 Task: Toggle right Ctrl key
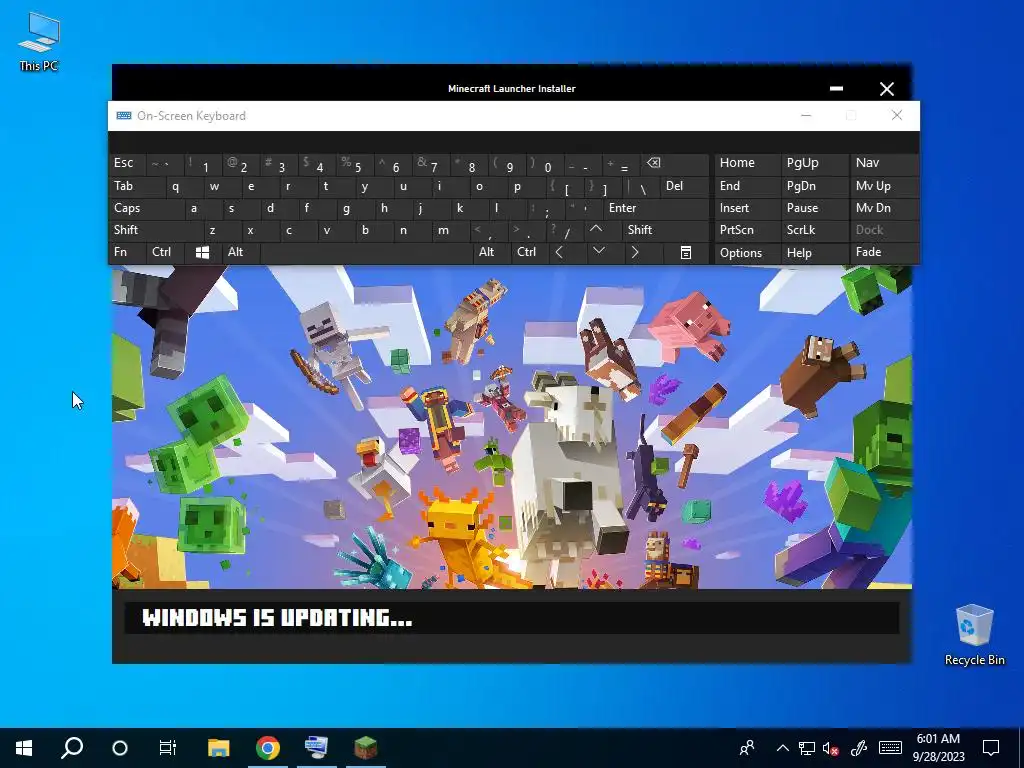[x=528, y=252]
